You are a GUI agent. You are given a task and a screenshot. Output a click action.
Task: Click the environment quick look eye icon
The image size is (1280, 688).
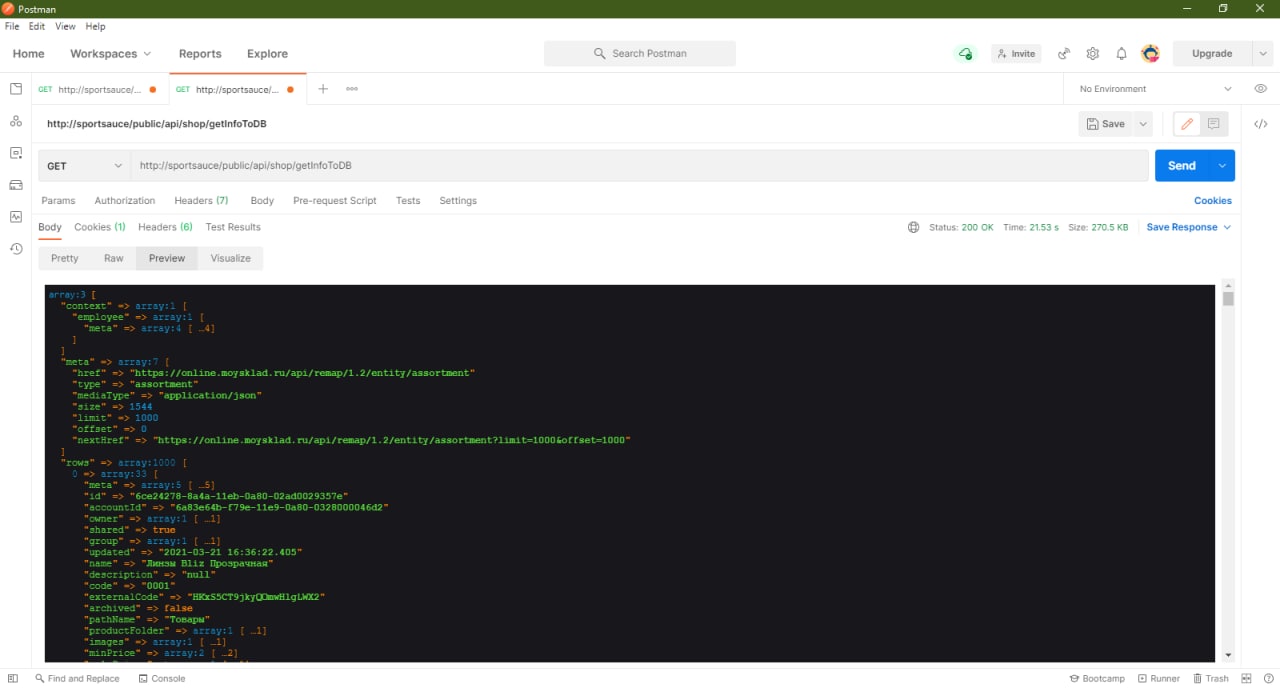[1261, 89]
